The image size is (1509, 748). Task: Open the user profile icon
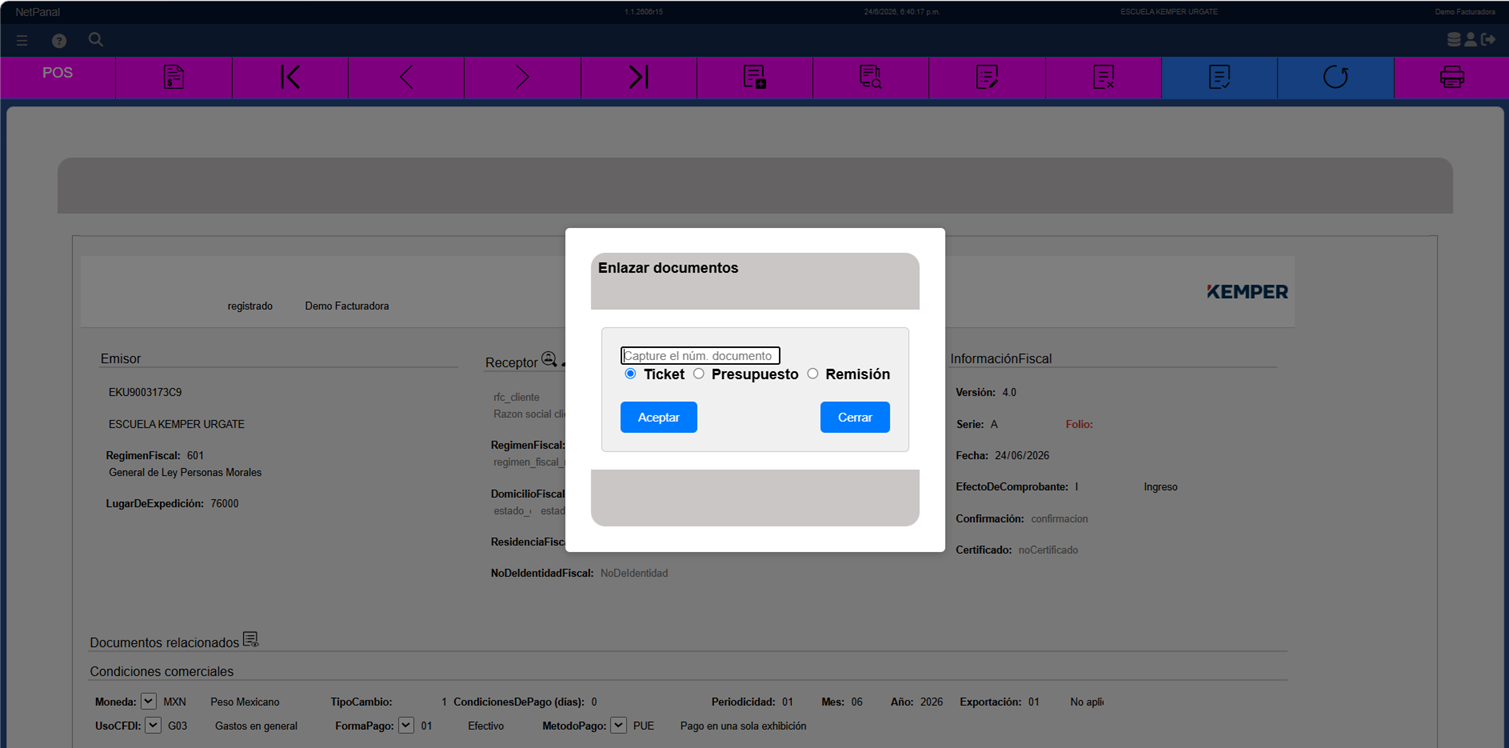point(1470,40)
